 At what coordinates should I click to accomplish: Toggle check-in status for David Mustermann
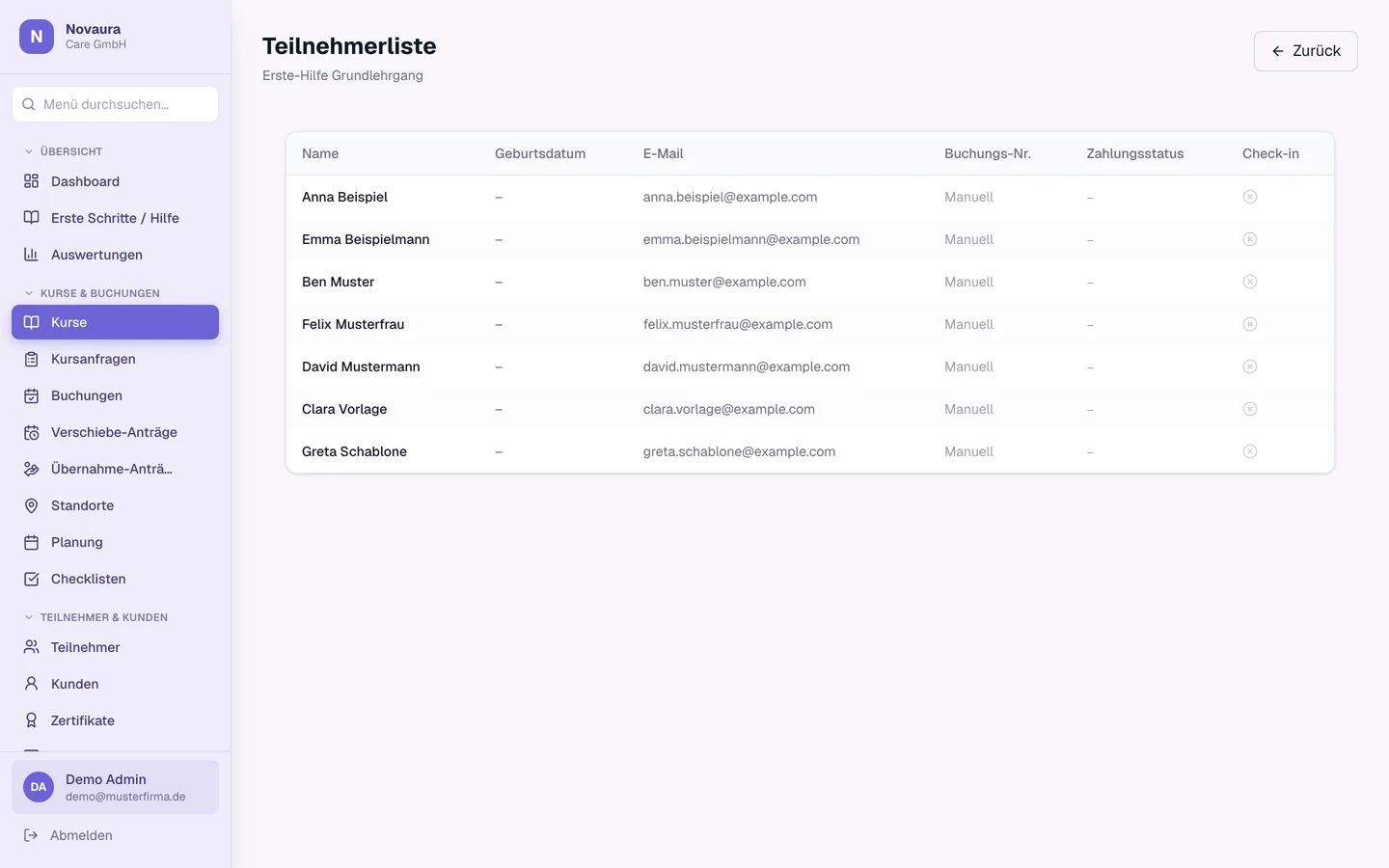(x=1250, y=366)
